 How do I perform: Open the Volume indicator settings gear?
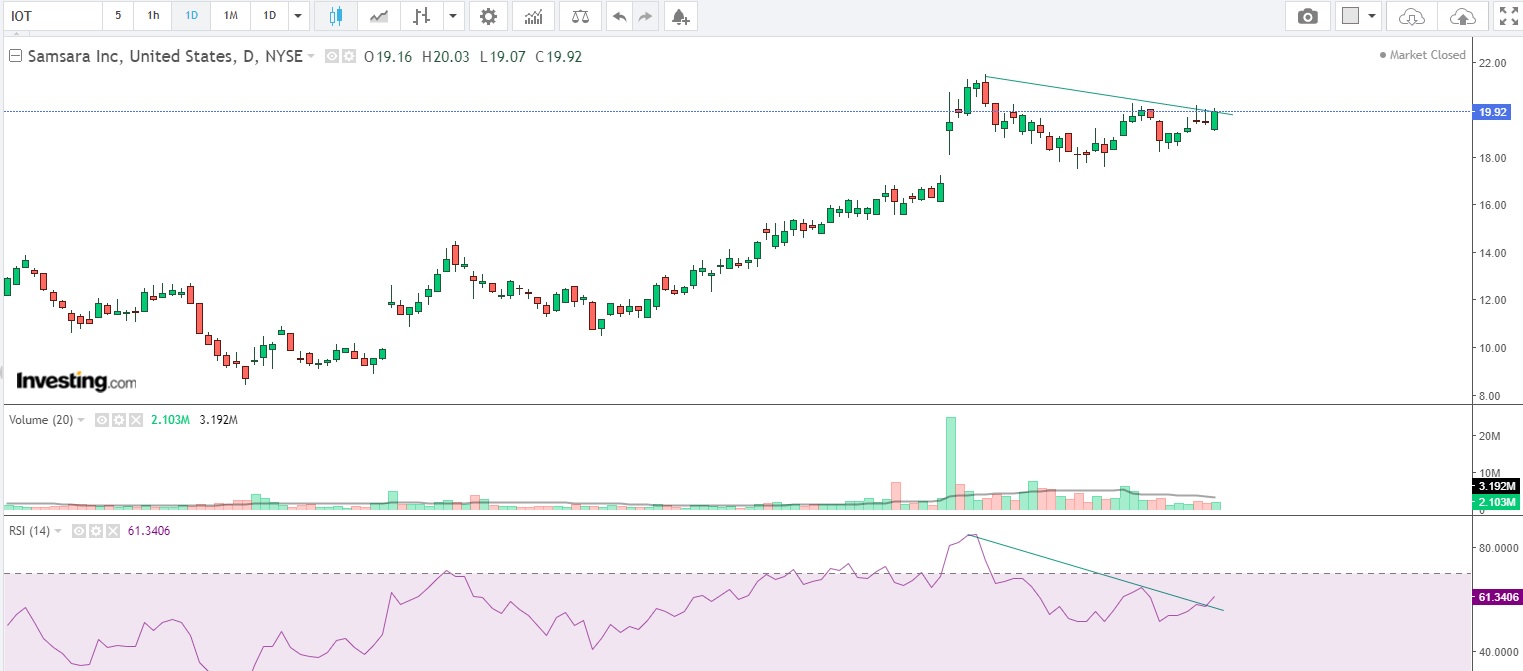coord(117,420)
